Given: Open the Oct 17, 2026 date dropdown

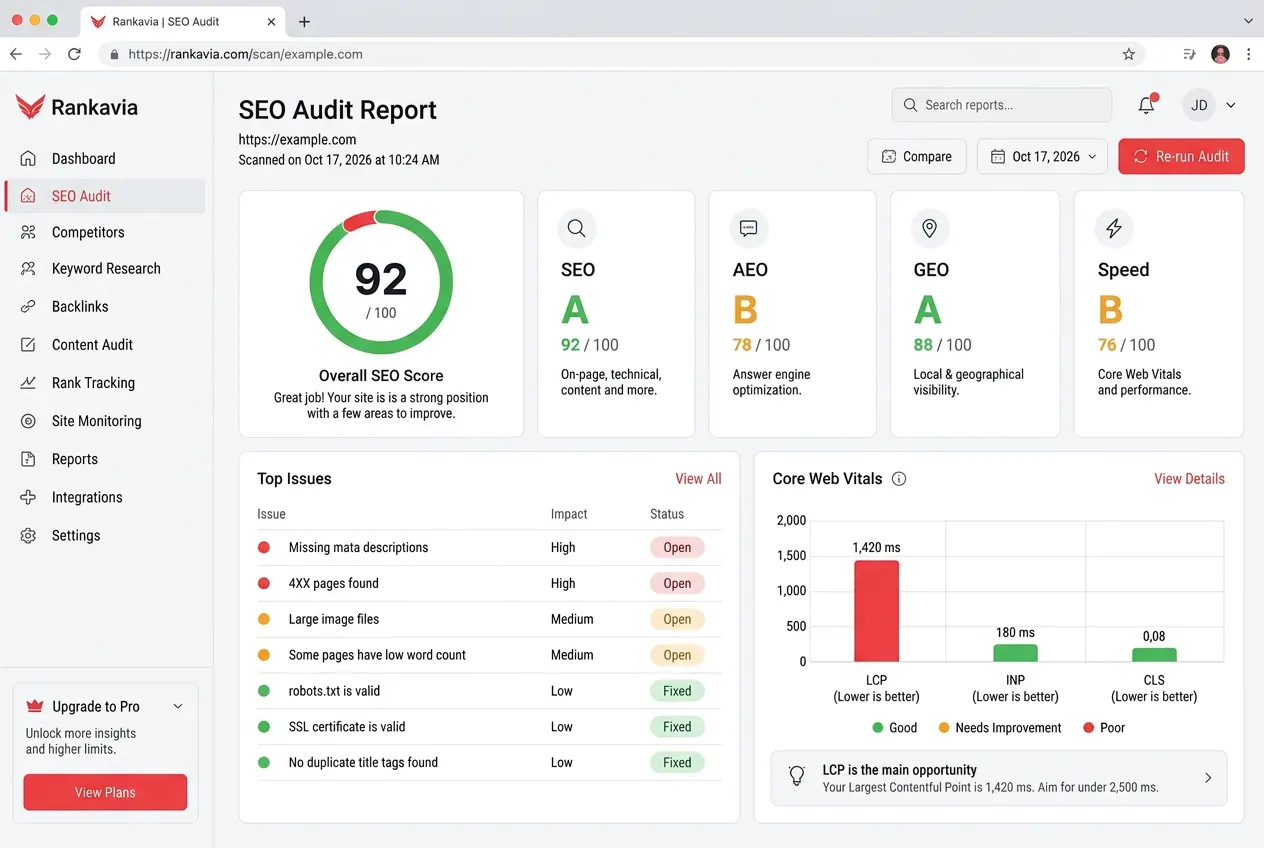Looking at the screenshot, I should (x=1042, y=156).
